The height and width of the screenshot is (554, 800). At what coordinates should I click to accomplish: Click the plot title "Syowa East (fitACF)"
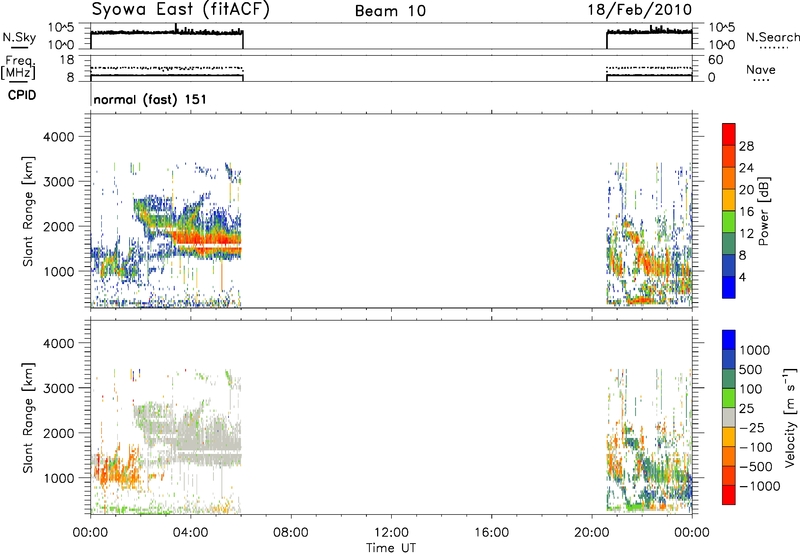[180, 10]
